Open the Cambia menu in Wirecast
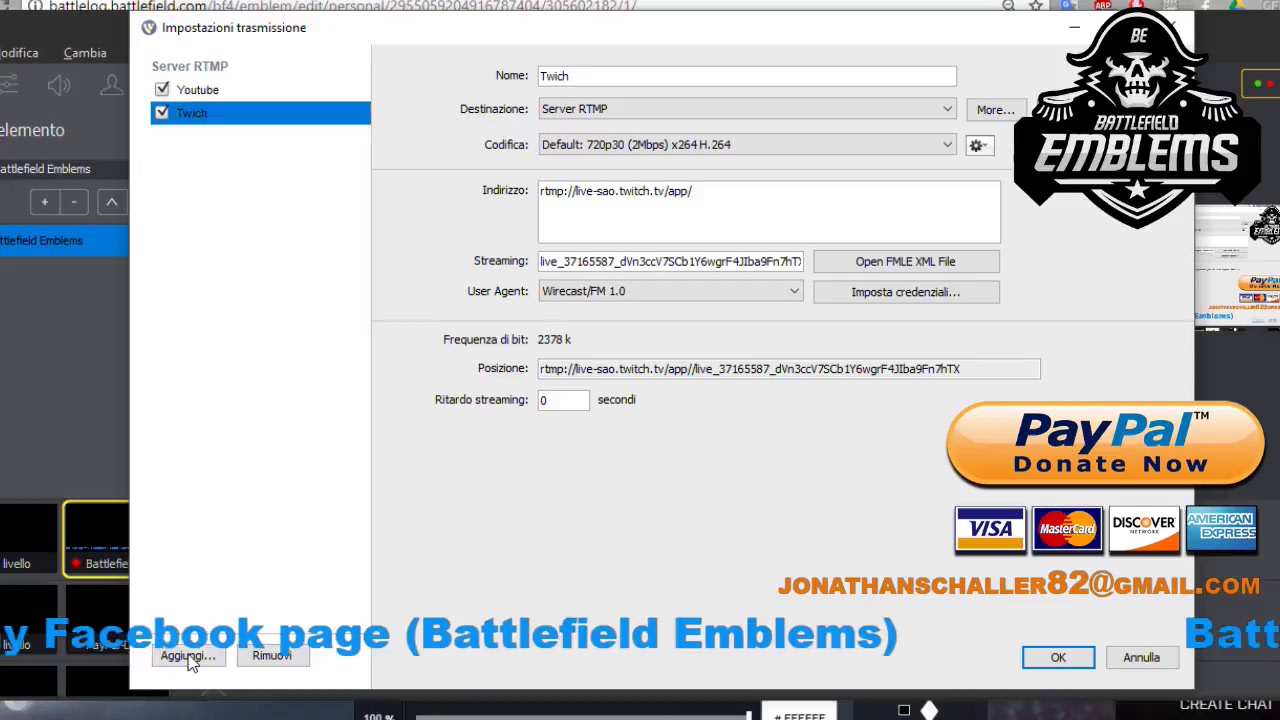1280x720 pixels. (x=85, y=53)
